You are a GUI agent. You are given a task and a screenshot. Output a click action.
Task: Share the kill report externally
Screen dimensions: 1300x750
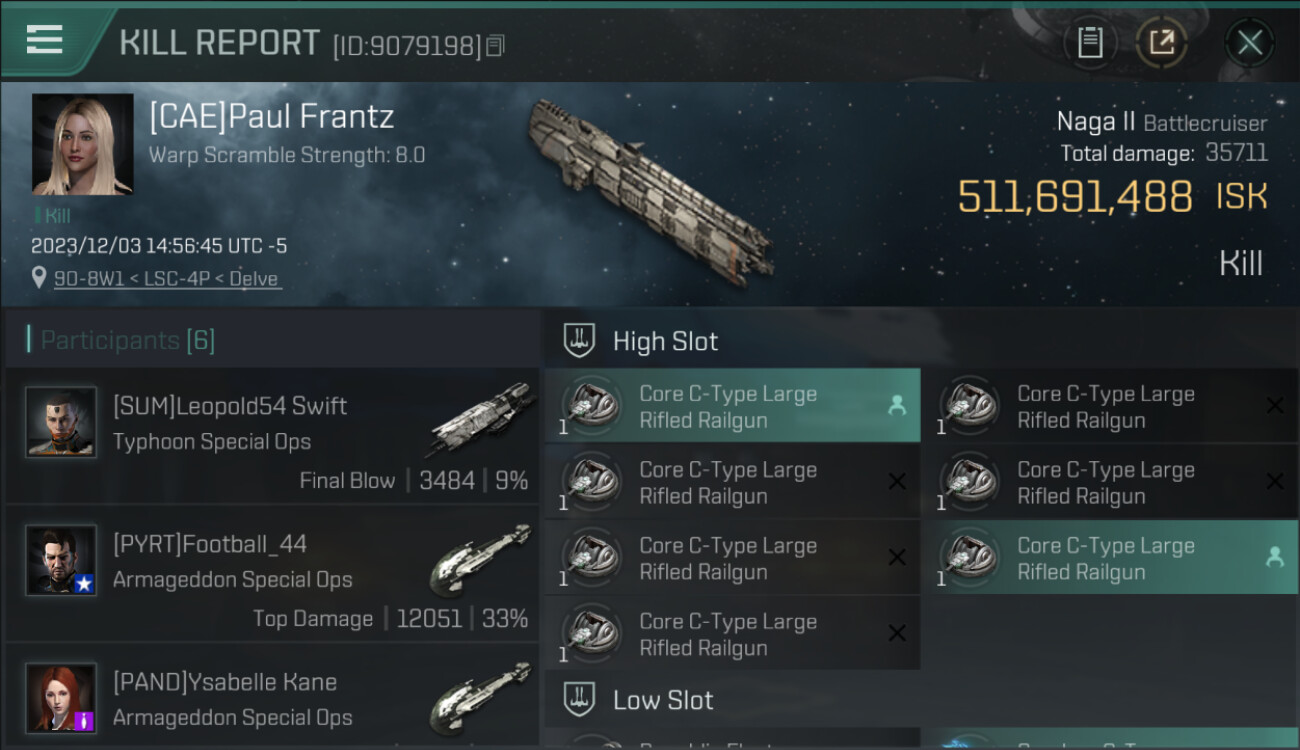[1162, 42]
